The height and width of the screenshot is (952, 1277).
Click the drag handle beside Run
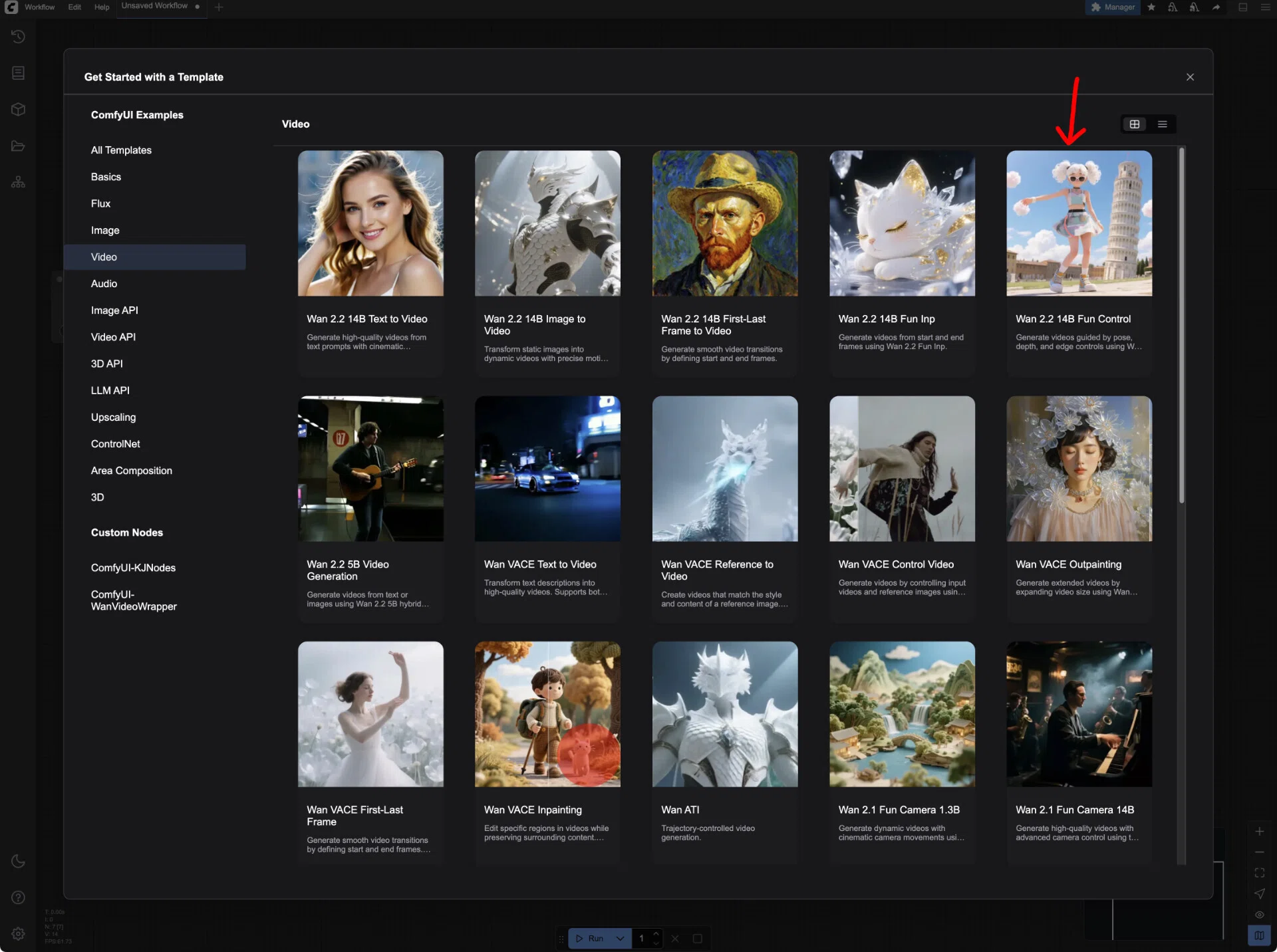[561, 939]
